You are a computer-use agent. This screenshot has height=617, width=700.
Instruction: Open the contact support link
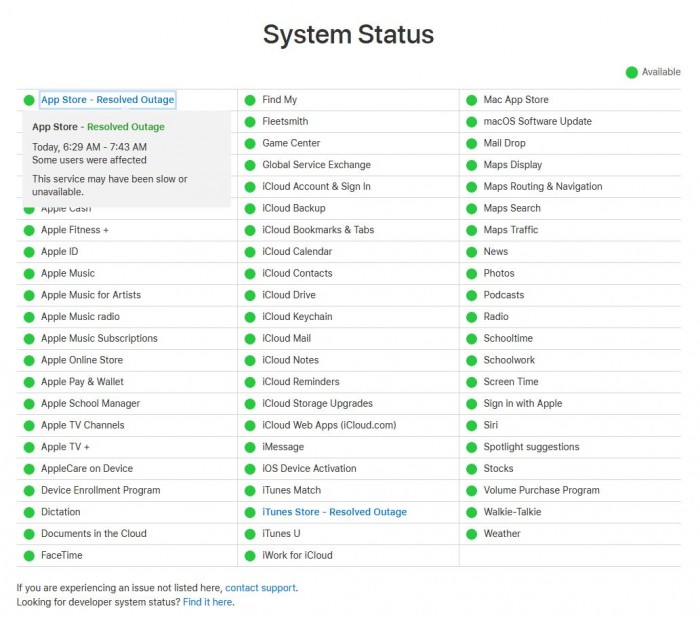(x=260, y=588)
